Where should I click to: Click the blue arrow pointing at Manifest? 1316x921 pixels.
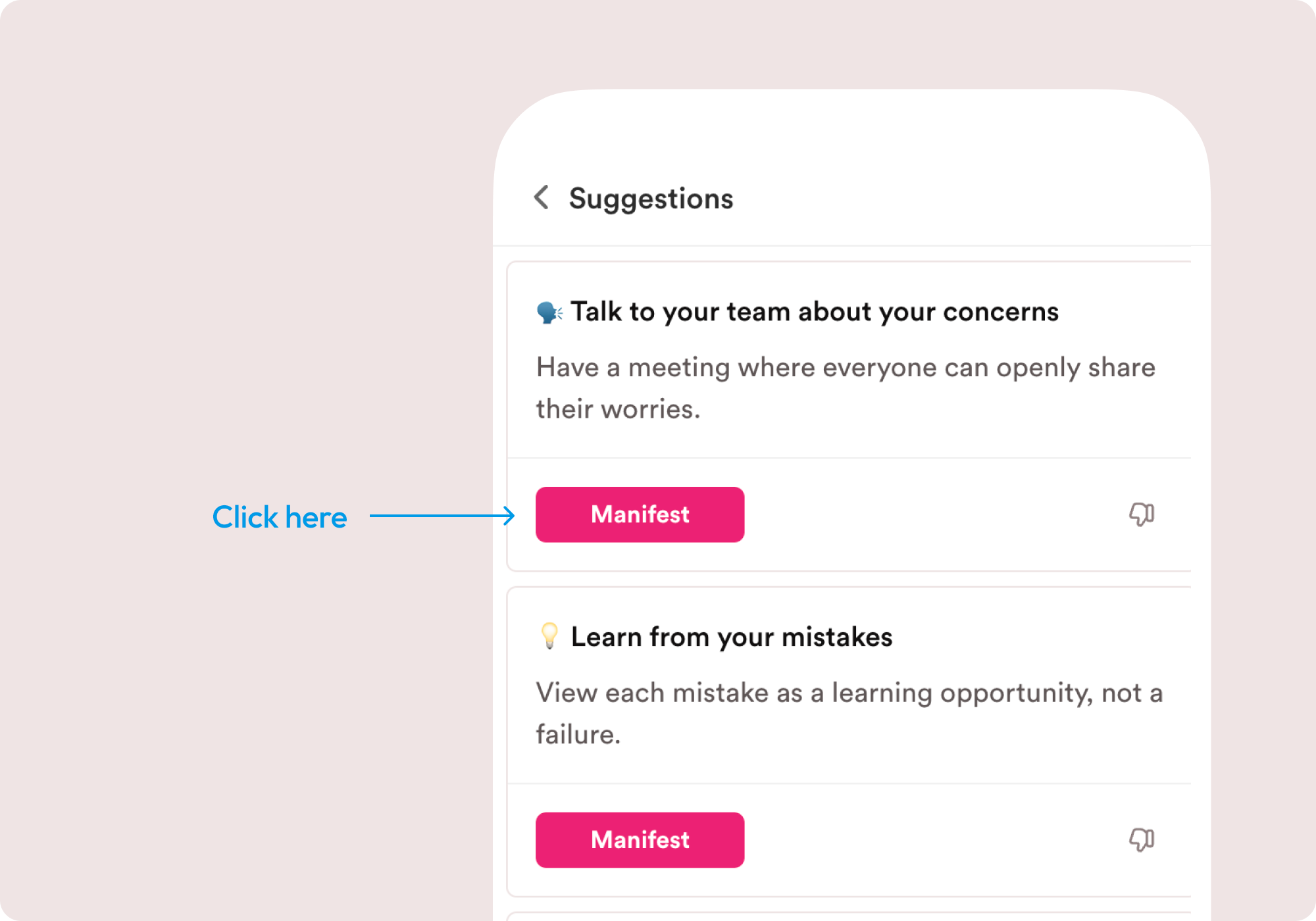point(442,516)
